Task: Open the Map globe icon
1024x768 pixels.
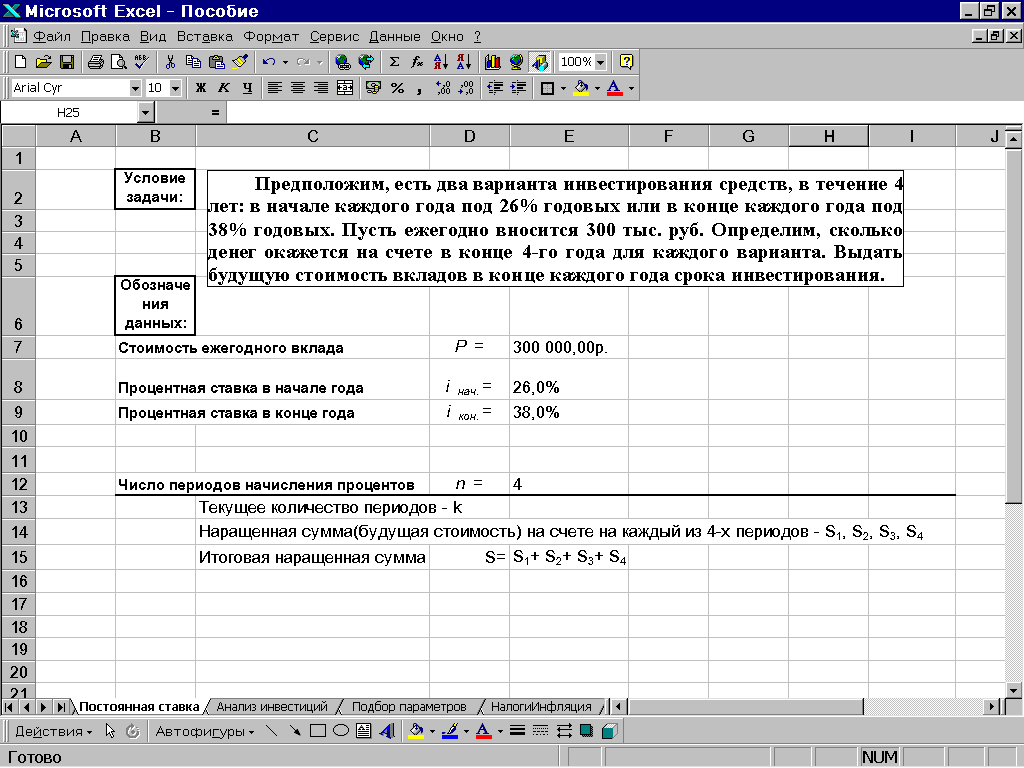Action: tap(516, 62)
